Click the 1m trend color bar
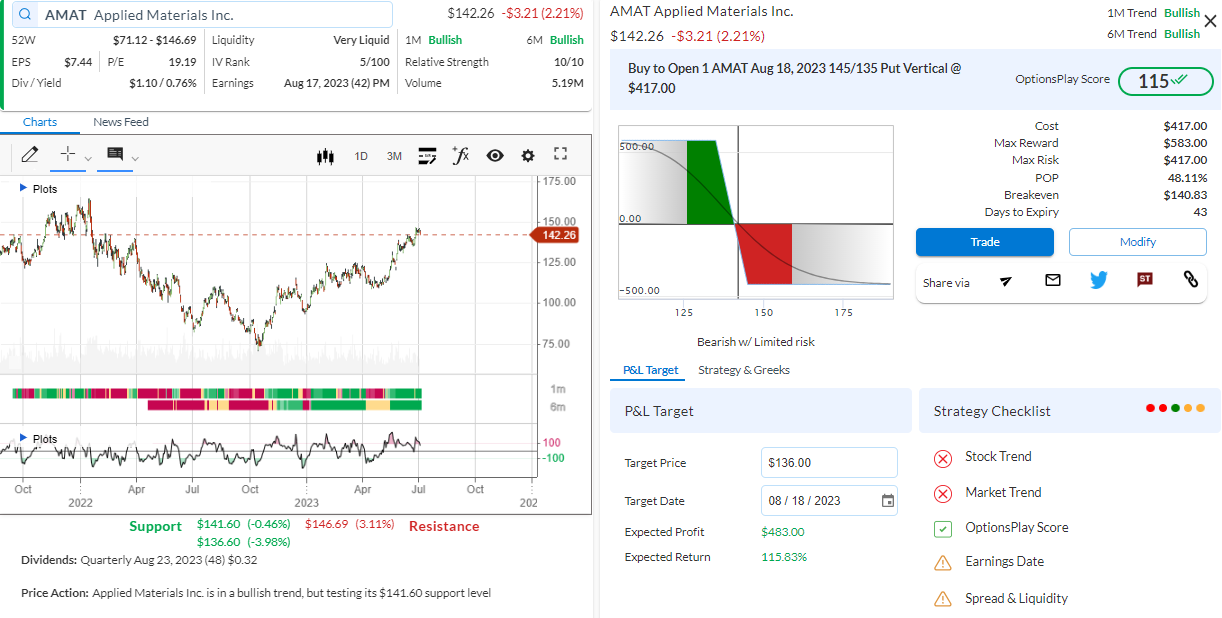Viewport: 1222px width, 618px height. pyautogui.click(x=217, y=393)
